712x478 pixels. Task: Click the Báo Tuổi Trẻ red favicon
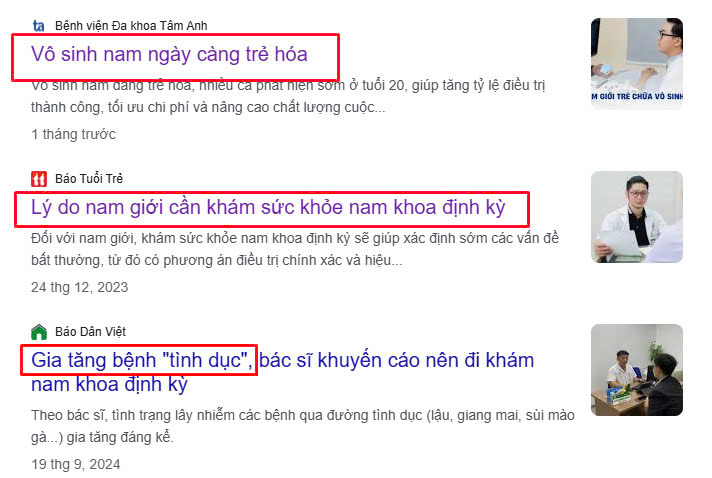tap(39, 179)
